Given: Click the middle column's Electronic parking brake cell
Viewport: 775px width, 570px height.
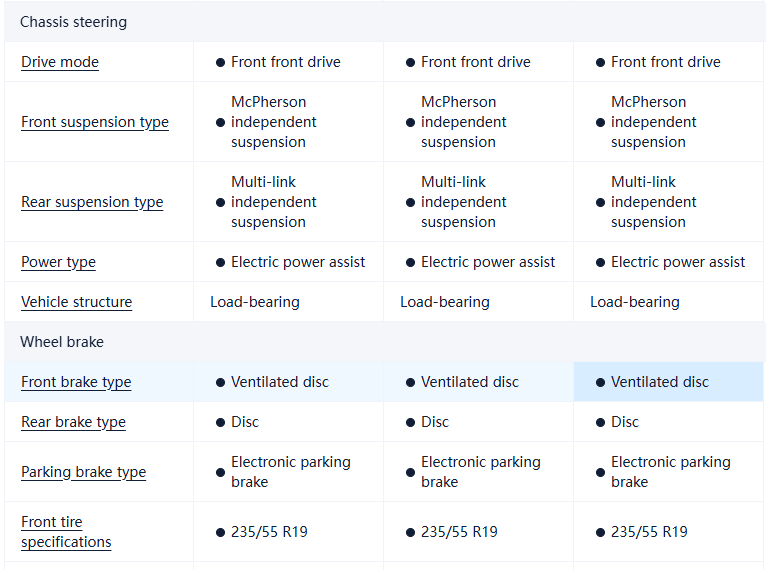Looking at the screenshot, I should 480,472.
